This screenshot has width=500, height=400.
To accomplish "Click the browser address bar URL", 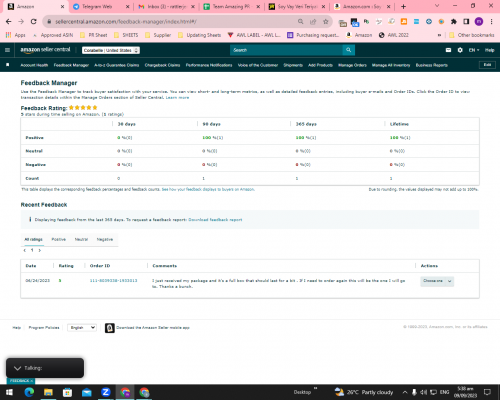I will (x=126, y=22).
